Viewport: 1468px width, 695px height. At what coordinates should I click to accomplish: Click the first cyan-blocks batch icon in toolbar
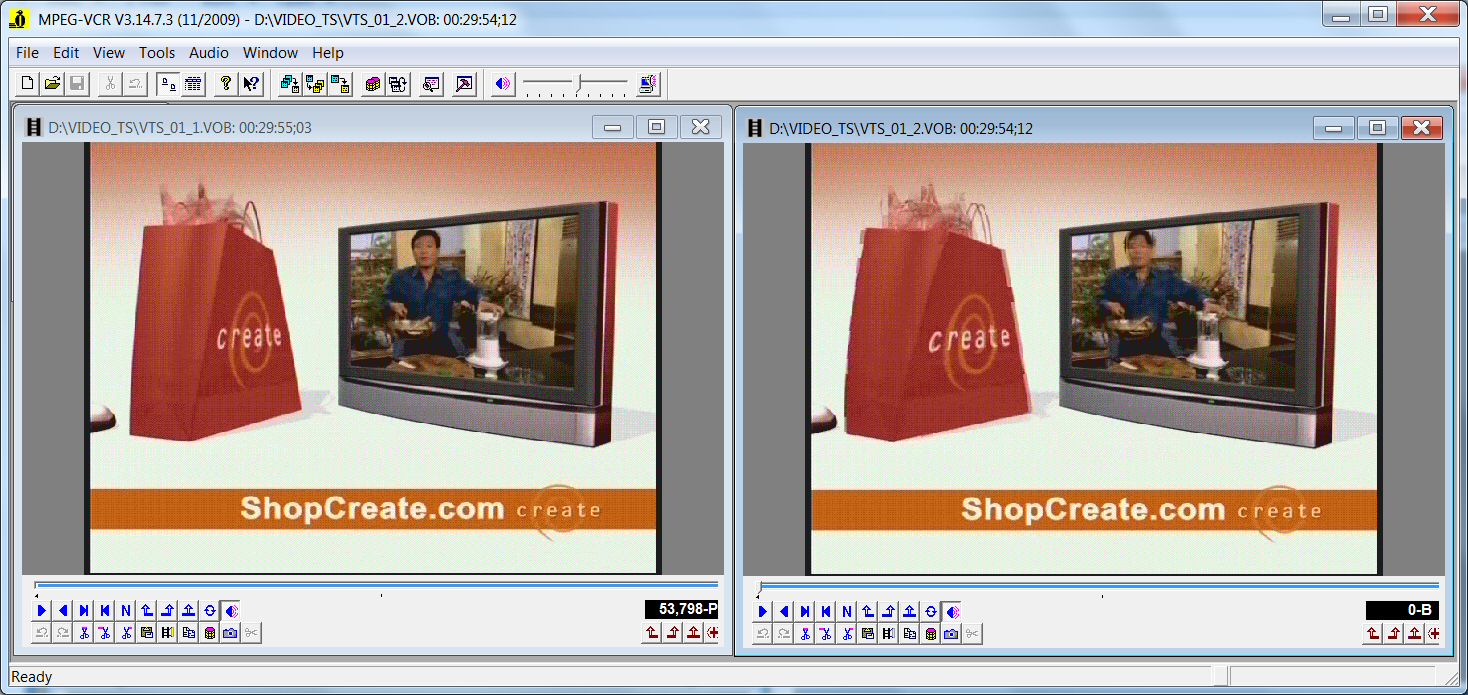coord(290,84)
